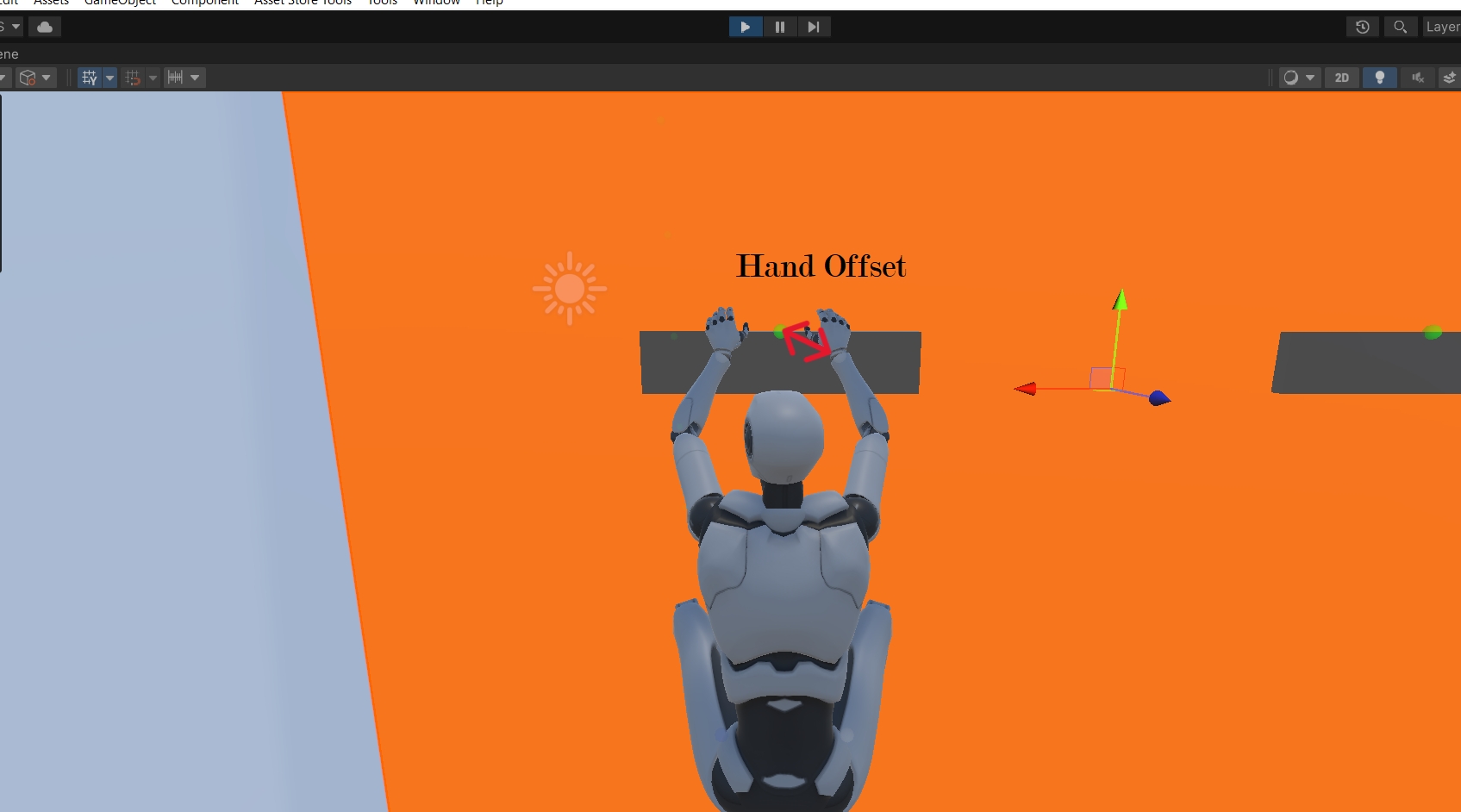Click the snap increment ruler icon

point(175,78)
